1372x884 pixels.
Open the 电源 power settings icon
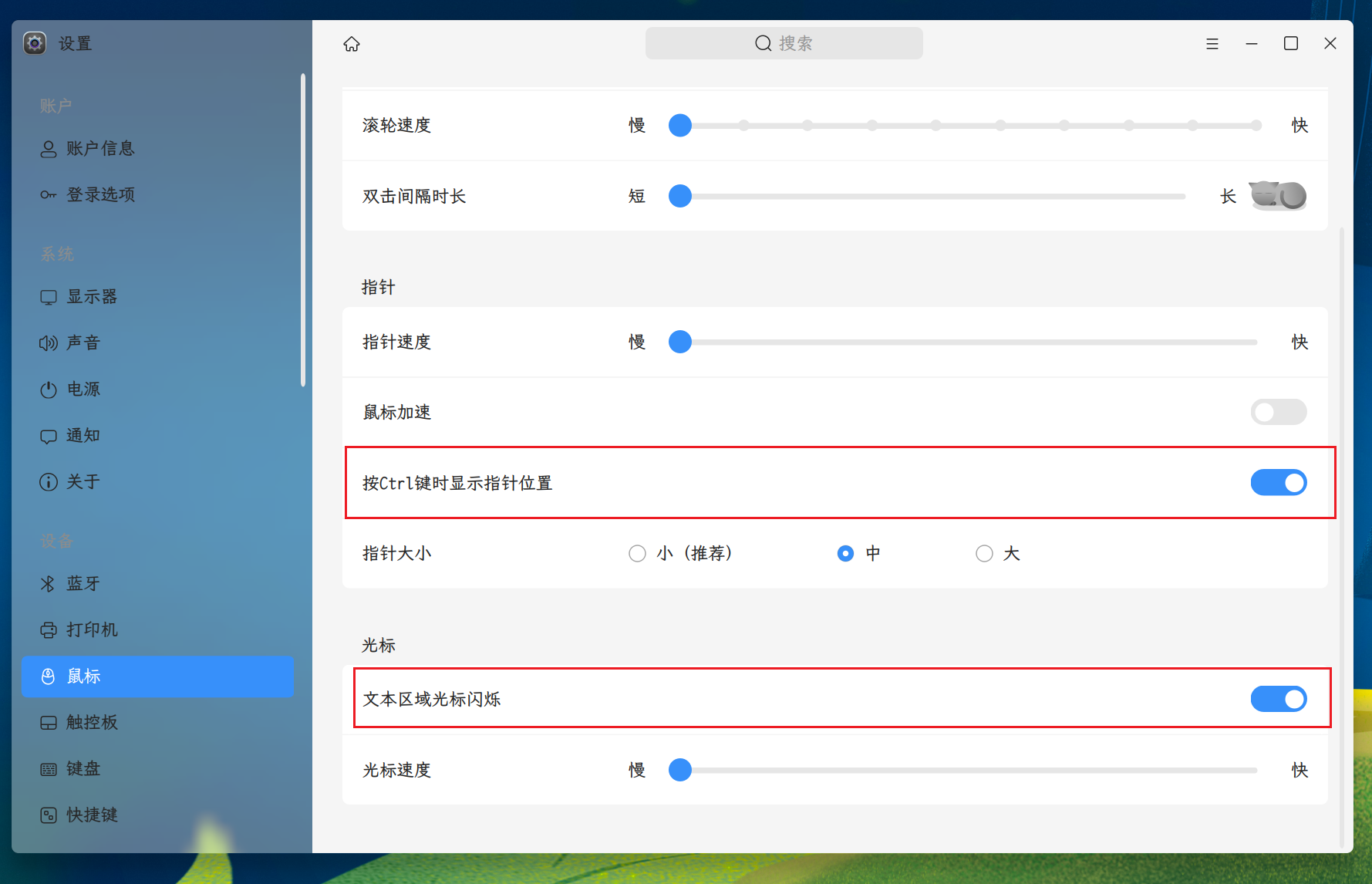click(49, 390)
